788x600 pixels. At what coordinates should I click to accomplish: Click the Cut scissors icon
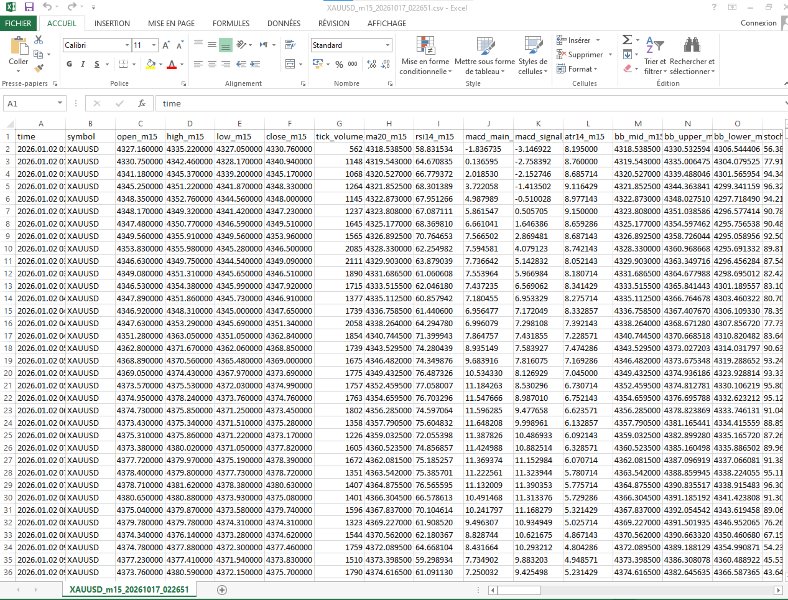tap(39, 40)
